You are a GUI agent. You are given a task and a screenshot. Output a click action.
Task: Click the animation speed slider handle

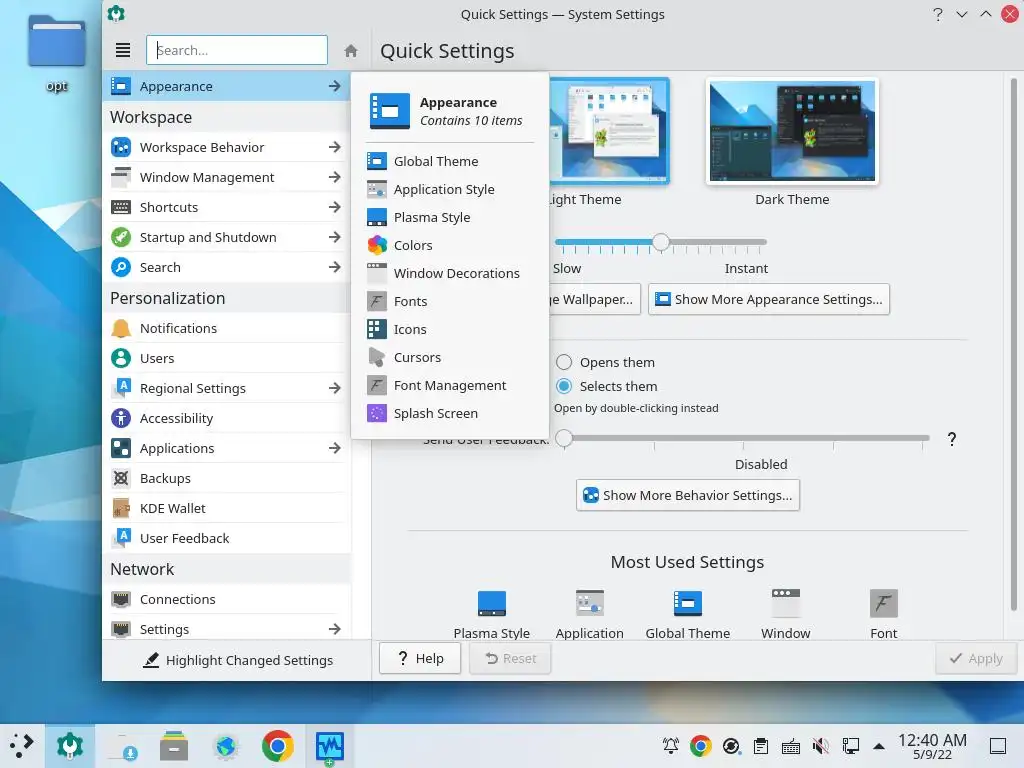[x=661, y=242]
